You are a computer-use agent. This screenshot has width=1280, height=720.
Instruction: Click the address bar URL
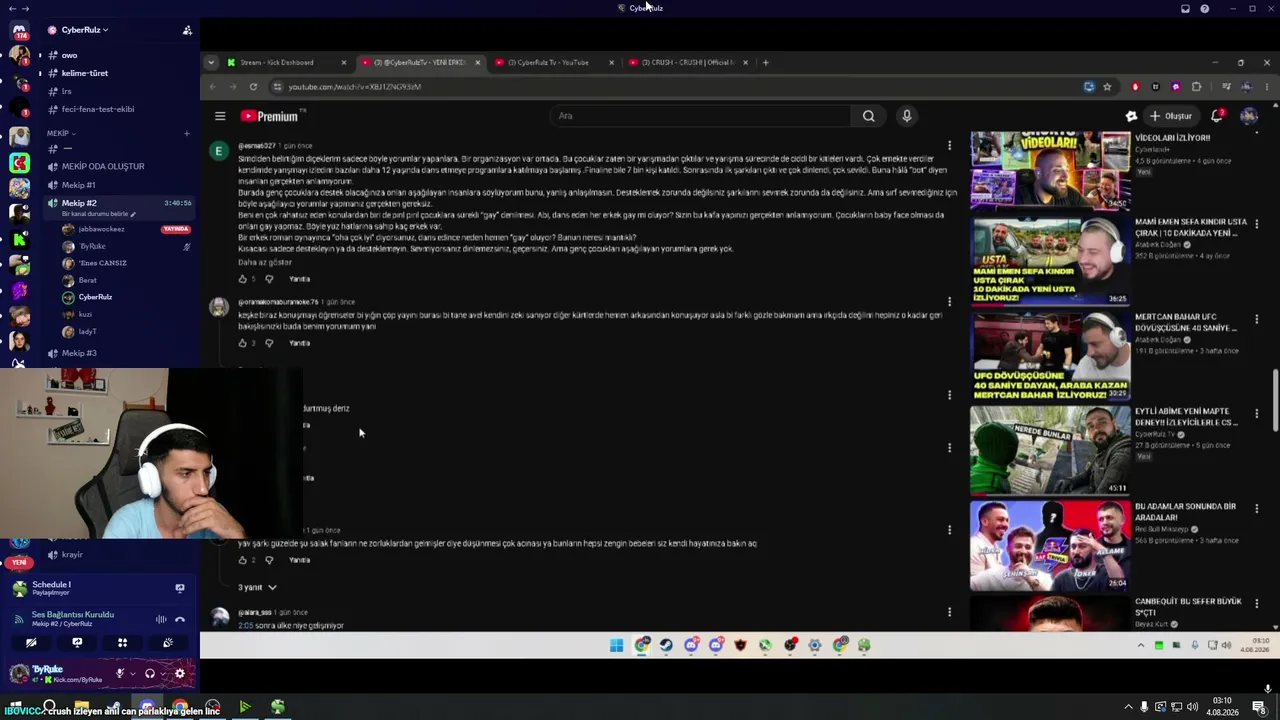pyautogui.click(x=354, y=87)
